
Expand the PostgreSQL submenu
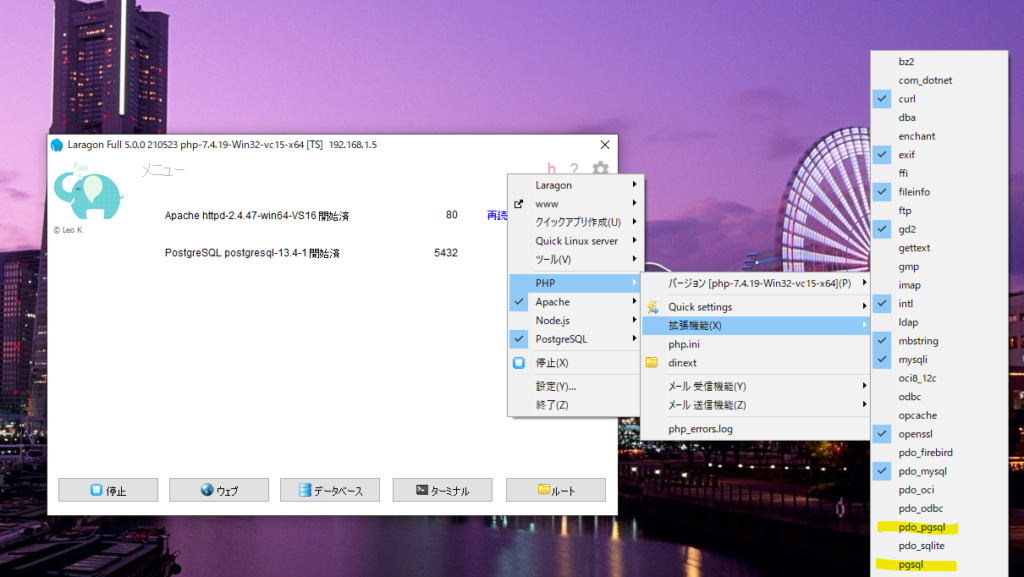pyautogui.click(x=575, y=339)
